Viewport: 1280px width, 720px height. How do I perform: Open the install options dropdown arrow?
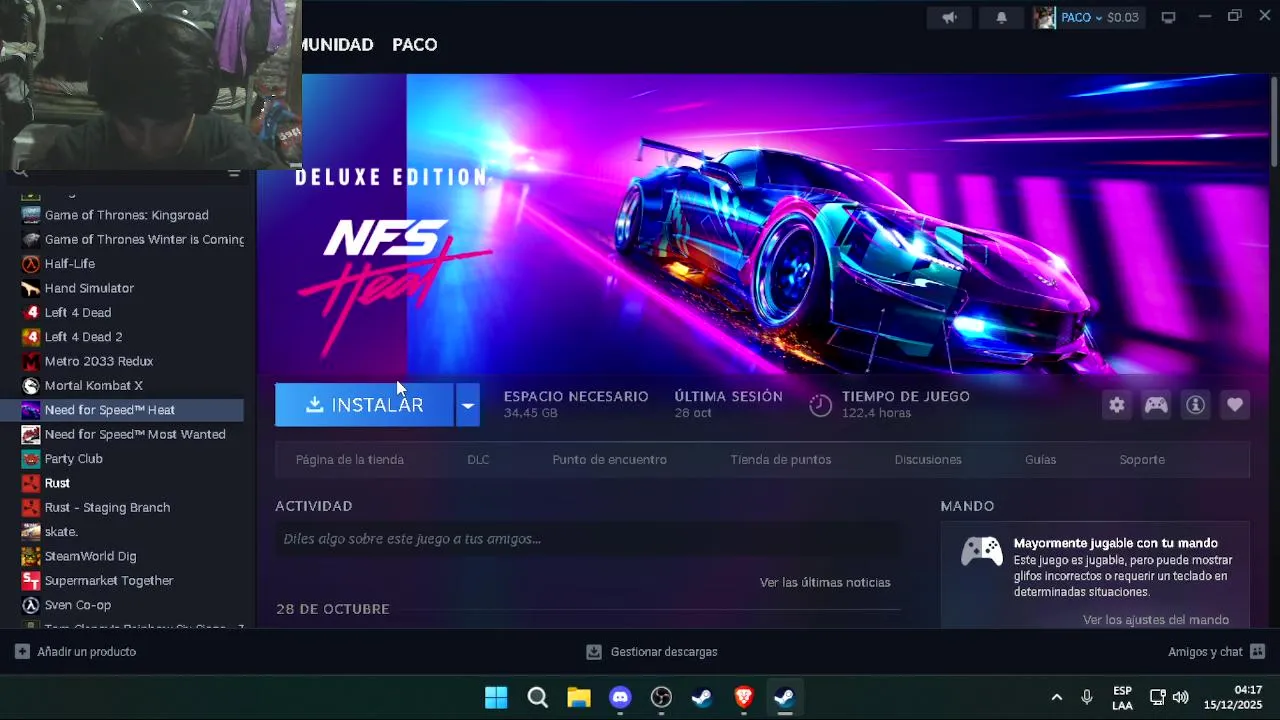tap(467, 405)
